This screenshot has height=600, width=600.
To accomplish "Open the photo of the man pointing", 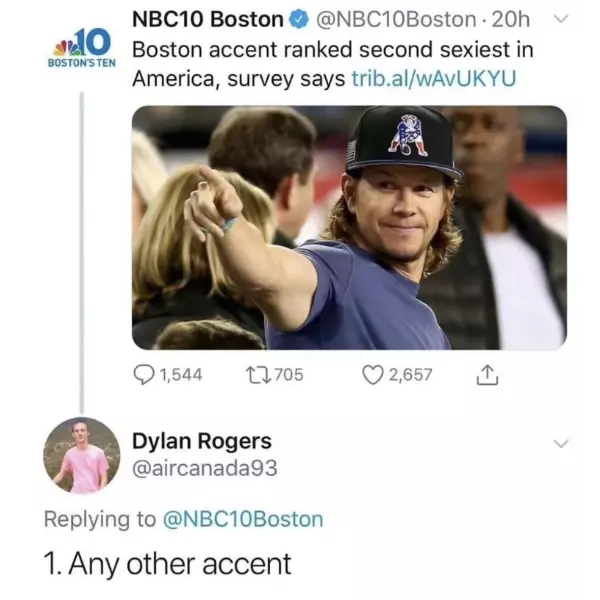I will point(349,227).
